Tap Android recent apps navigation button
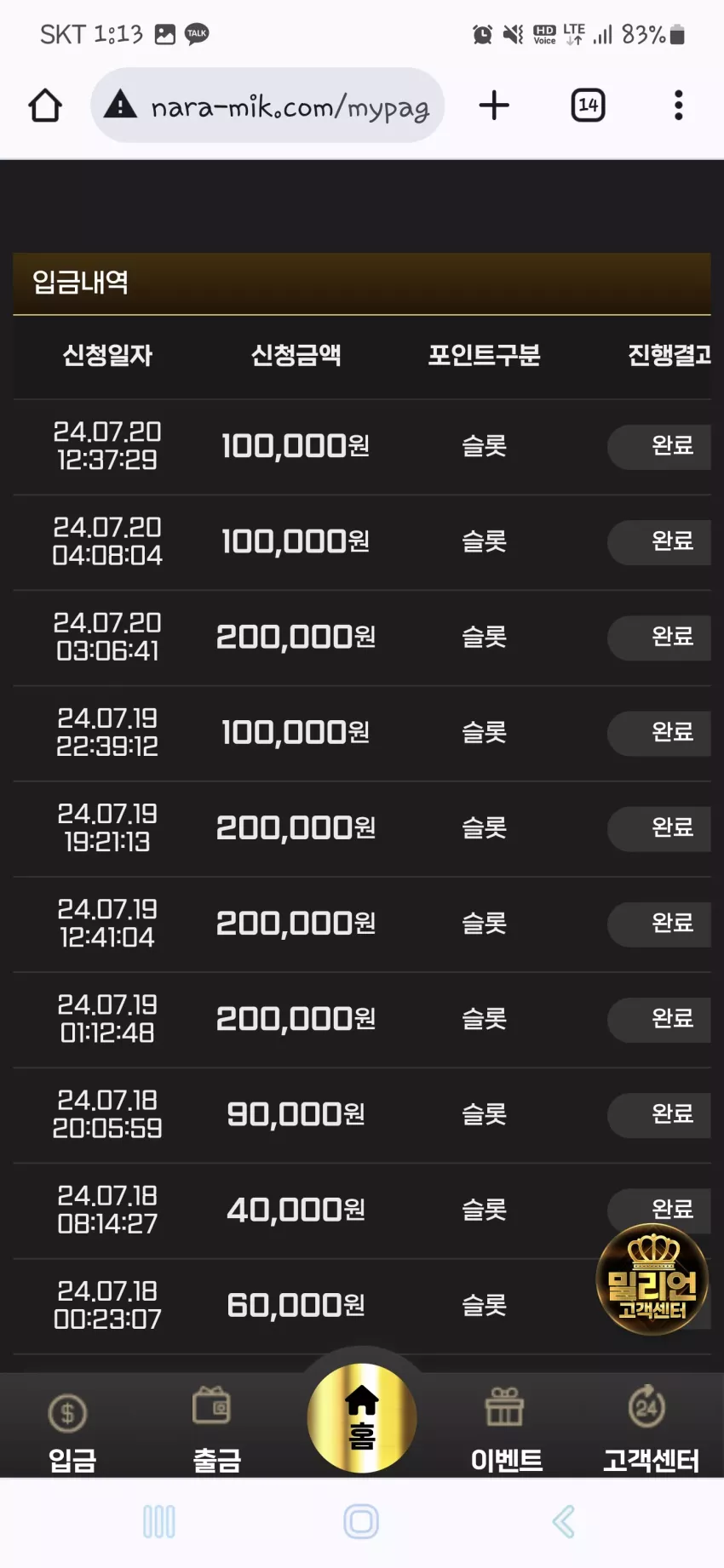This screenshot has height=1568, width=724. (159, 1521)
